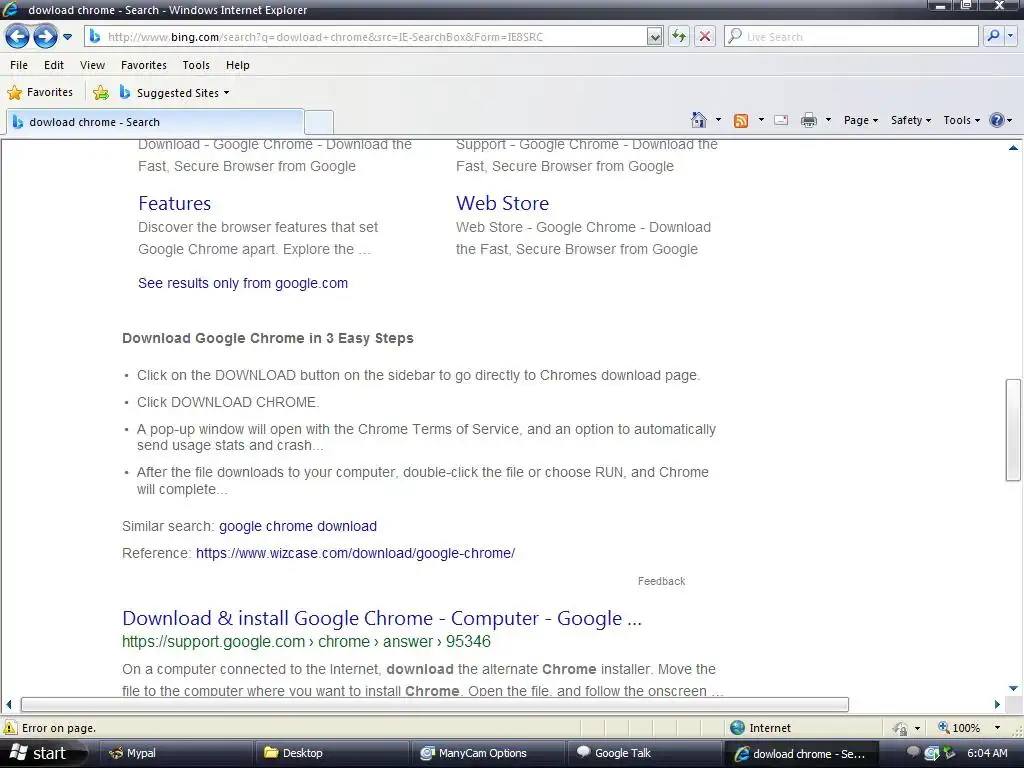Image resolution: width=1024 pixels, height=768 pixels.
Task: Click the Read Mail icon
Action: [781, 120]
